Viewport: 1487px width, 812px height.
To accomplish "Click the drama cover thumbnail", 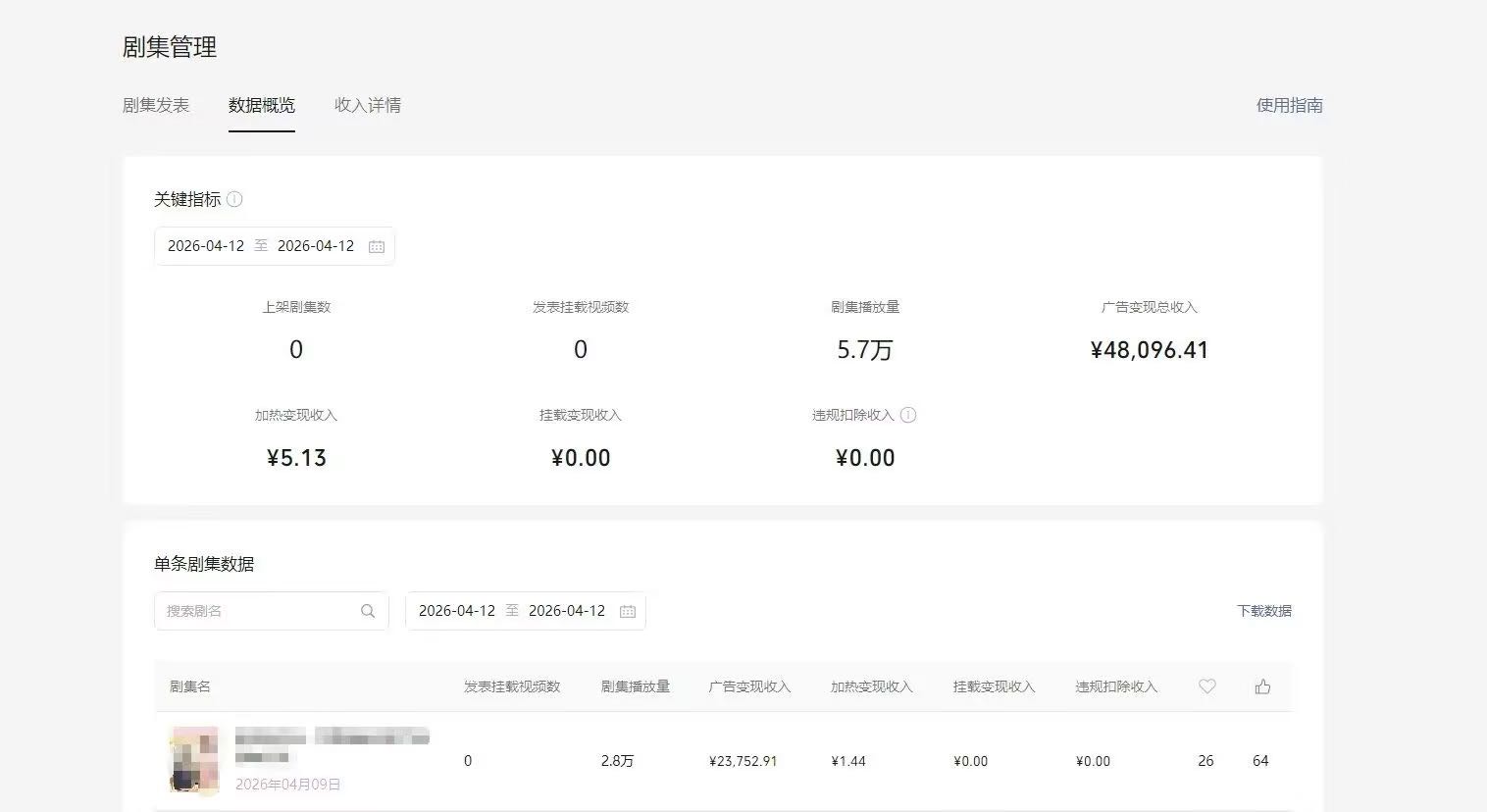I will [193, 760].
